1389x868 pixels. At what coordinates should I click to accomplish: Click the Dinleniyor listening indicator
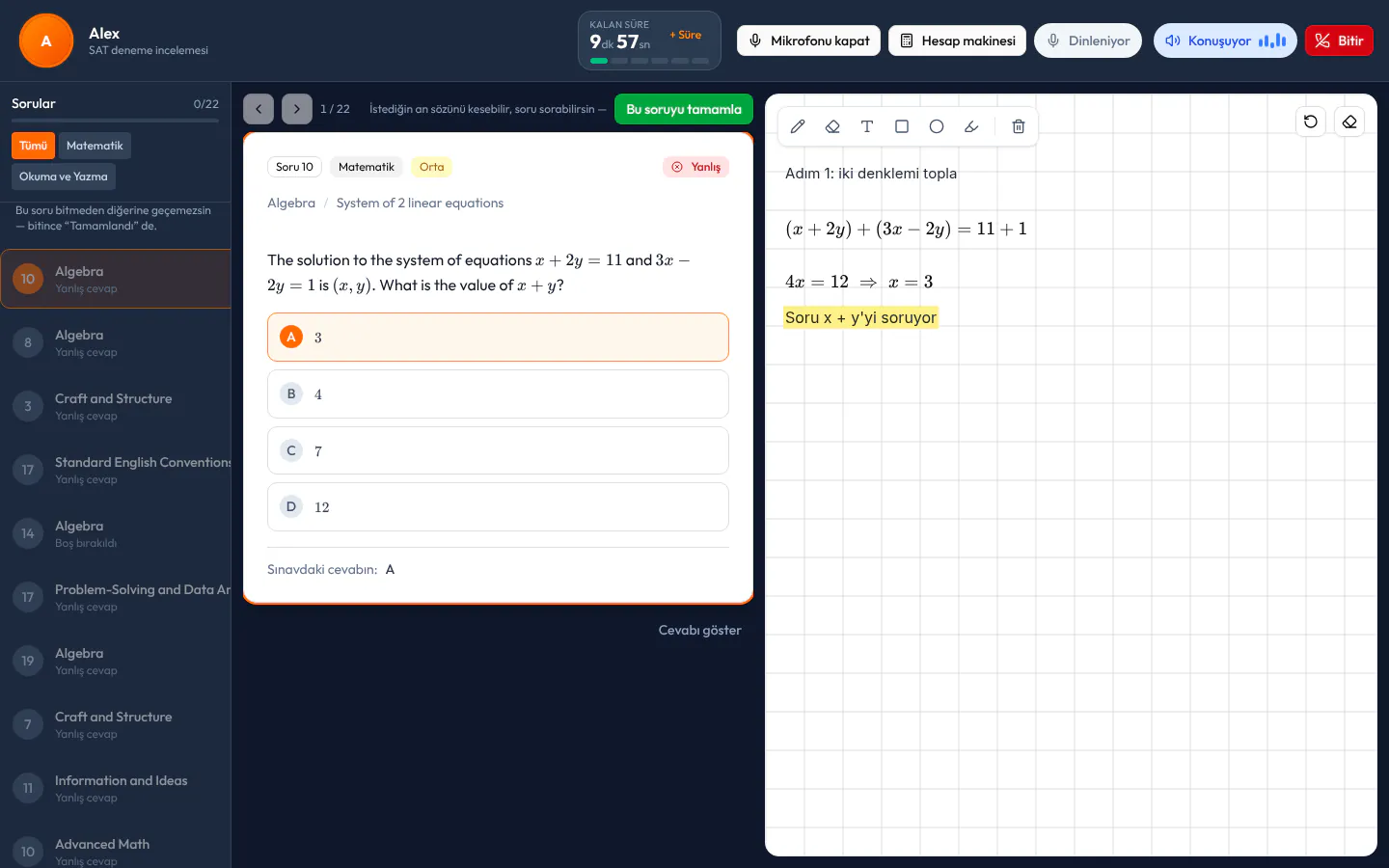(1088, 41)
